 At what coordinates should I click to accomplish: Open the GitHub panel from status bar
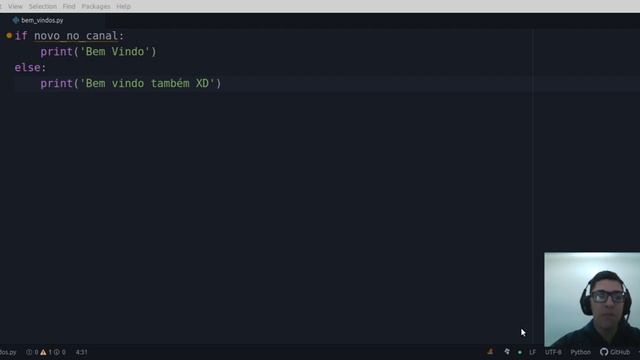(615, 352)
